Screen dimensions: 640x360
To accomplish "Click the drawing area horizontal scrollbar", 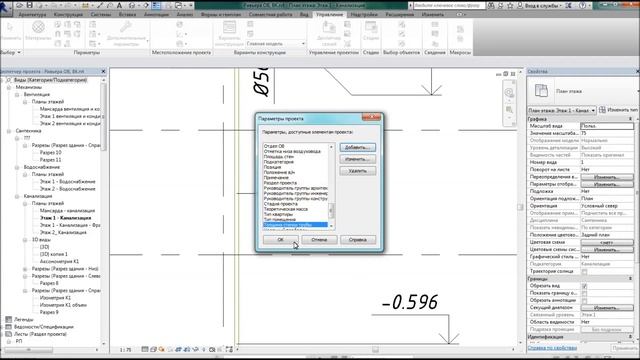I will click(x=375, y=349).
